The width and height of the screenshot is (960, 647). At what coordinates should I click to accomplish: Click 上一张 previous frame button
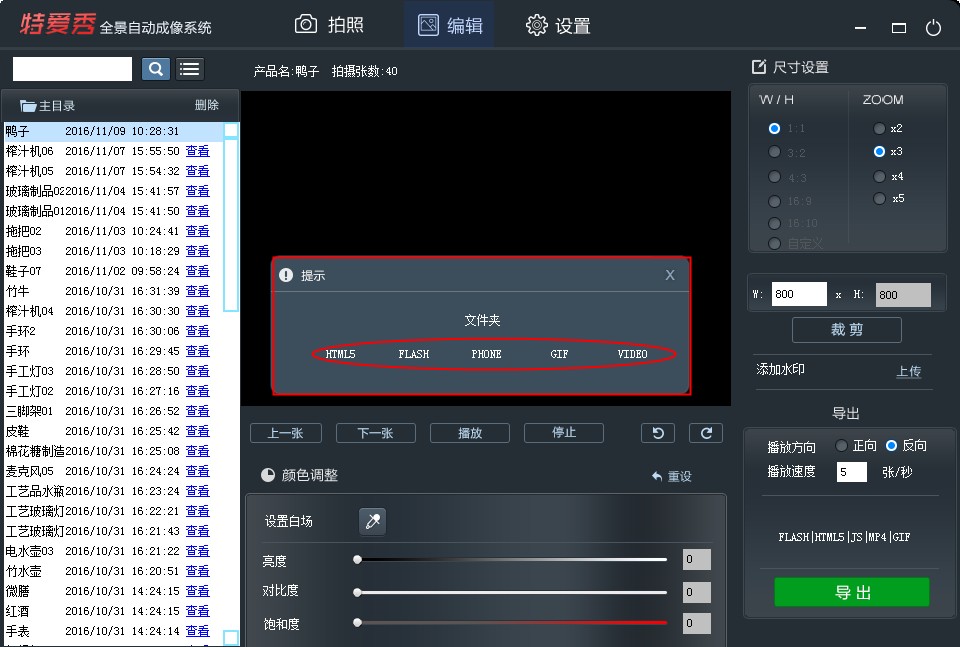pos(286,433)
